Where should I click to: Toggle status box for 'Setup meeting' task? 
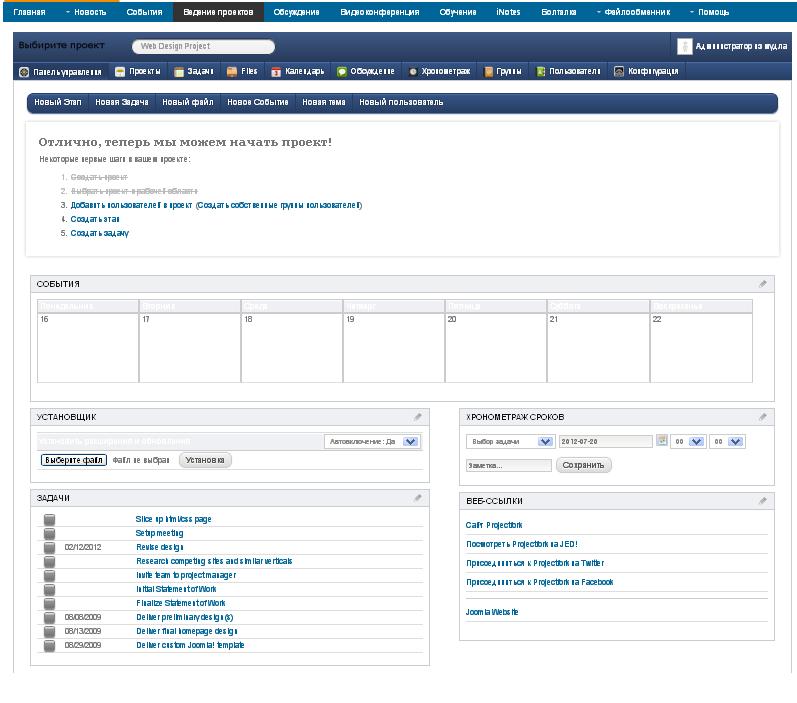click(x=49, y=534)
